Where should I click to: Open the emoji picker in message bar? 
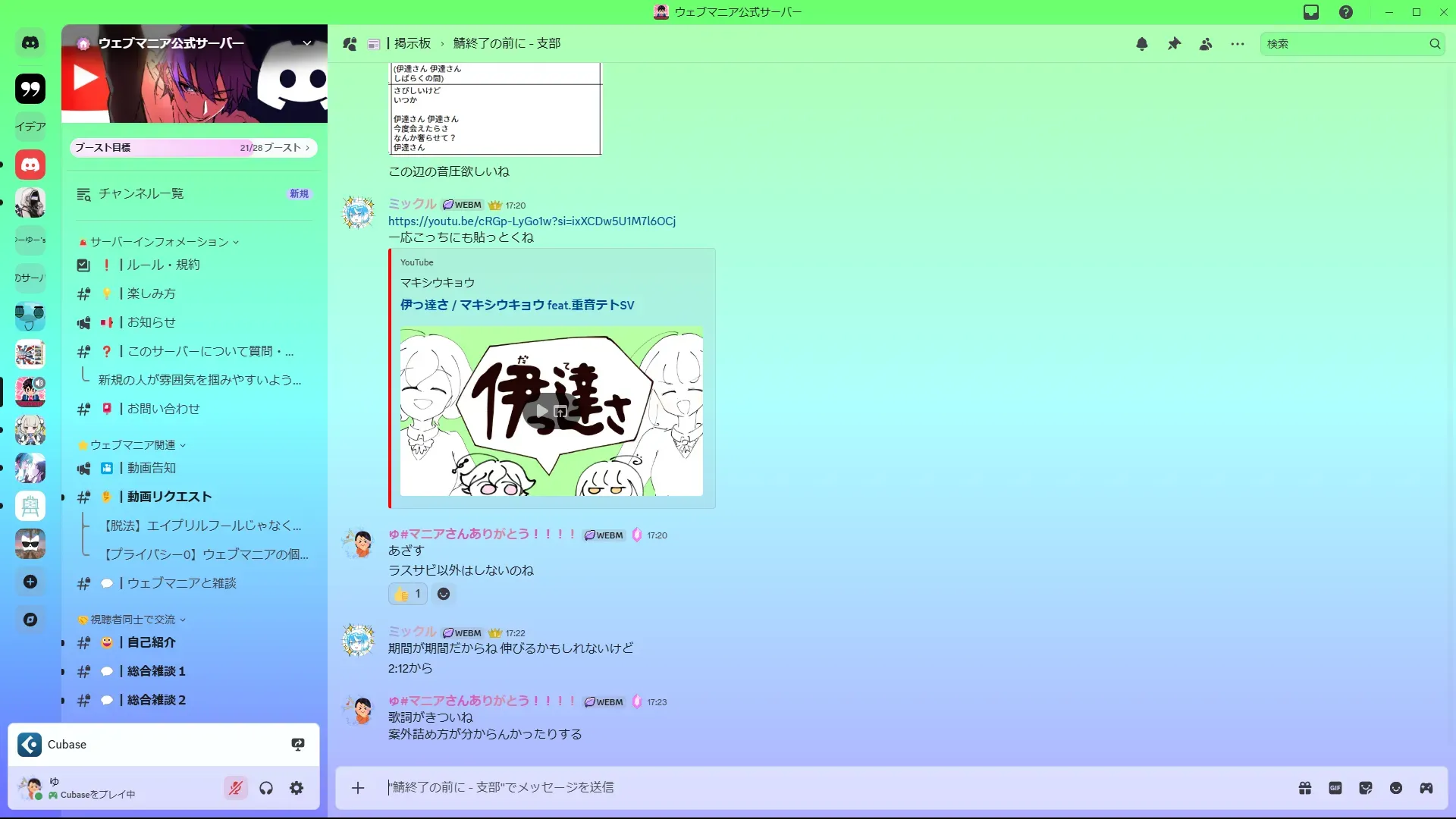(1396, 788)
